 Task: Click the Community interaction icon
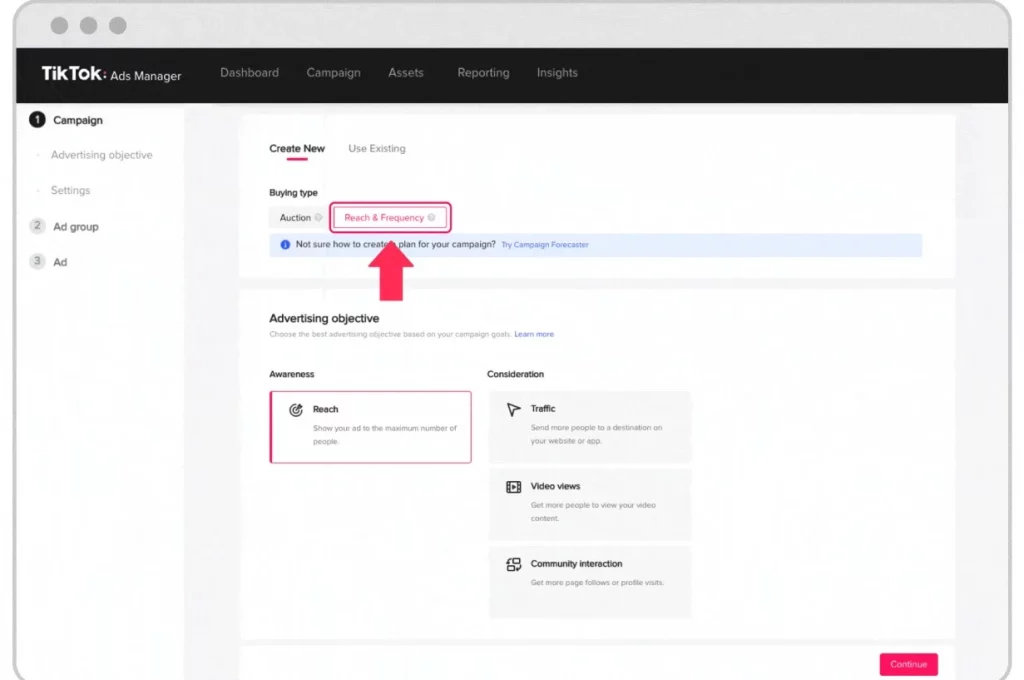[x=513, y=564]
